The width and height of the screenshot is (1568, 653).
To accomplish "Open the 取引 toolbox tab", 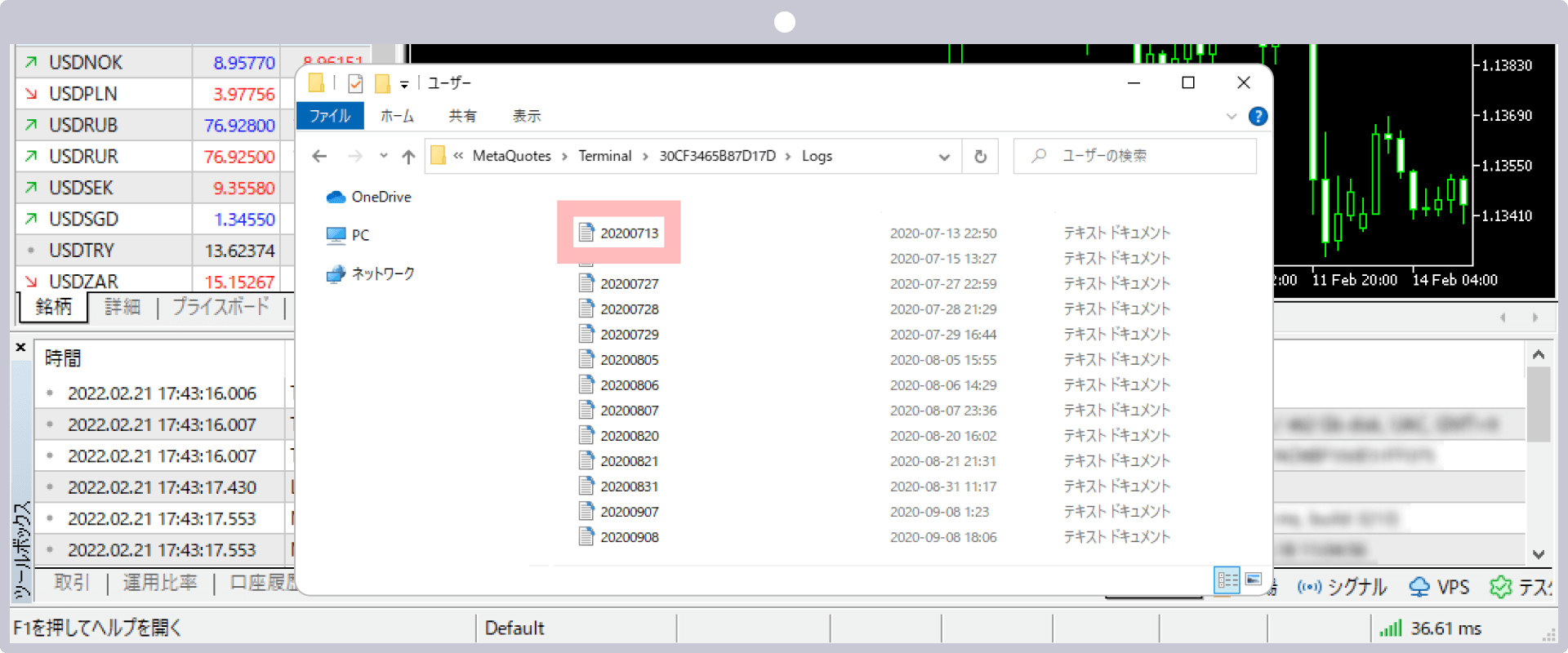I will pyautogui.click(x=72, y=583).
